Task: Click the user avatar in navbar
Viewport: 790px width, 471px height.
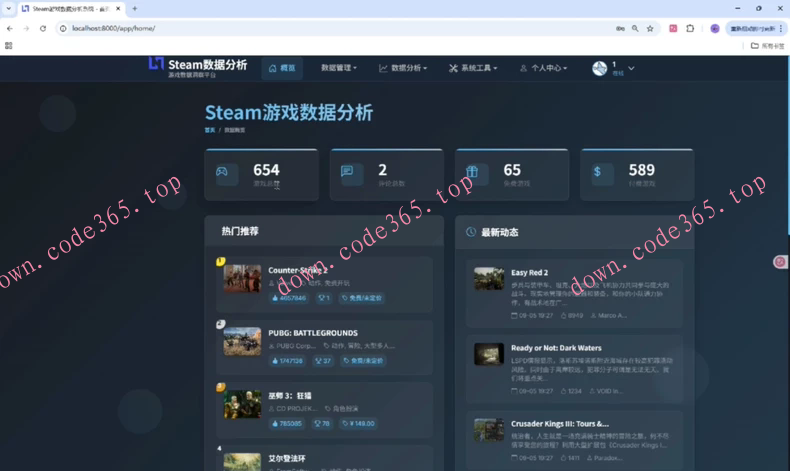Action: click(x=600, y=68)
